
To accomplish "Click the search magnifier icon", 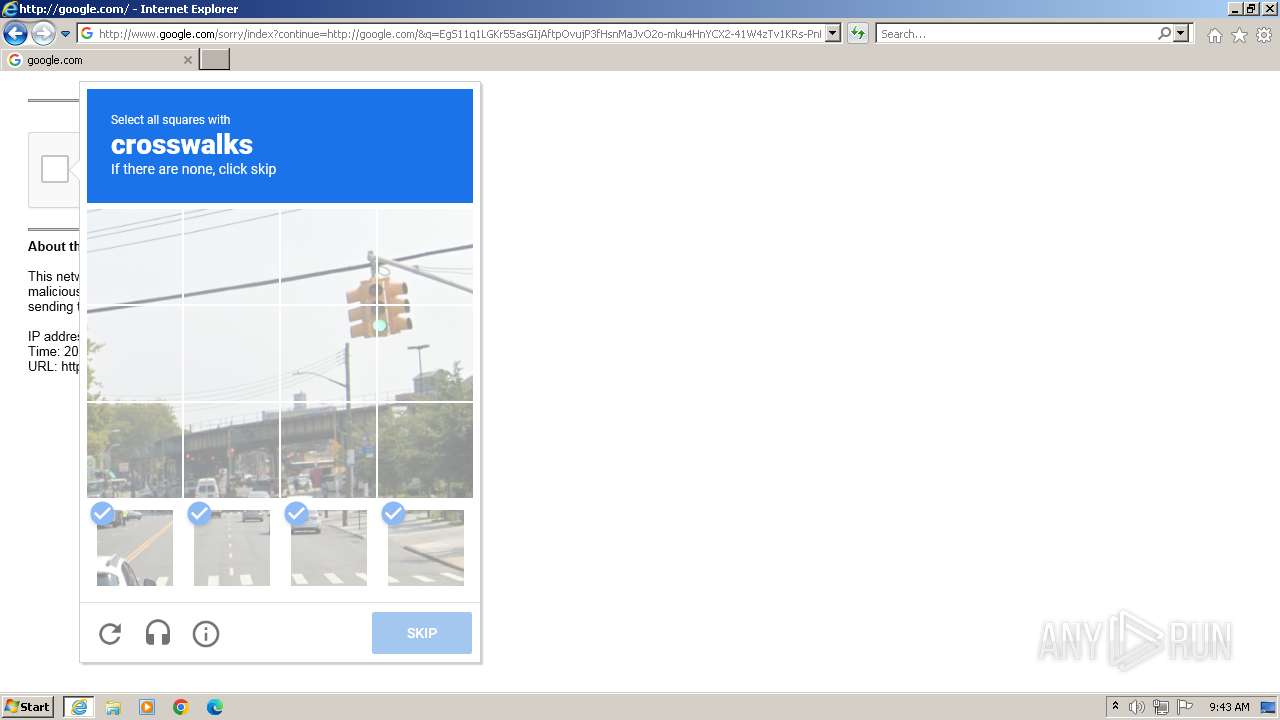I will 1164,33.
